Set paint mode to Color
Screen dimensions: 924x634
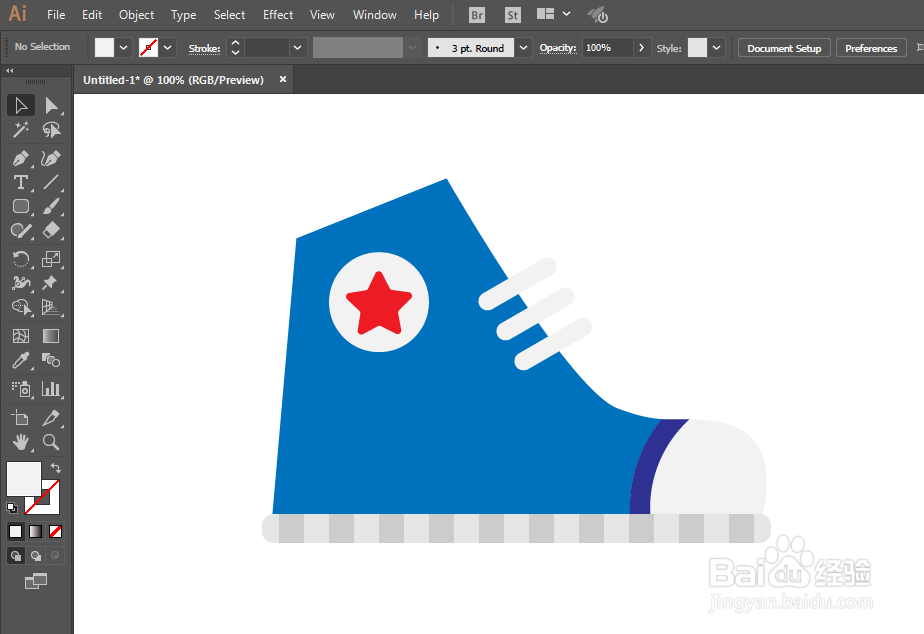16,531
